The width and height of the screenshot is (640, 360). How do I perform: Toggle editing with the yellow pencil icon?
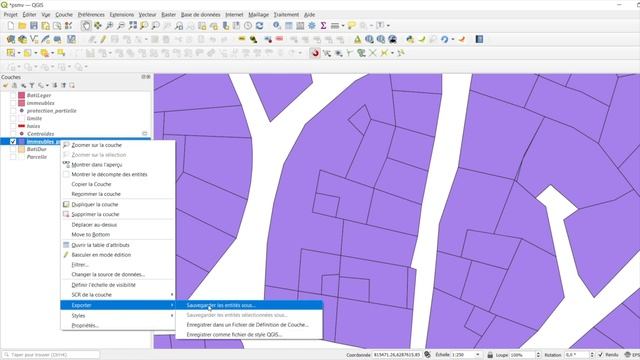[x=103, y=40]
